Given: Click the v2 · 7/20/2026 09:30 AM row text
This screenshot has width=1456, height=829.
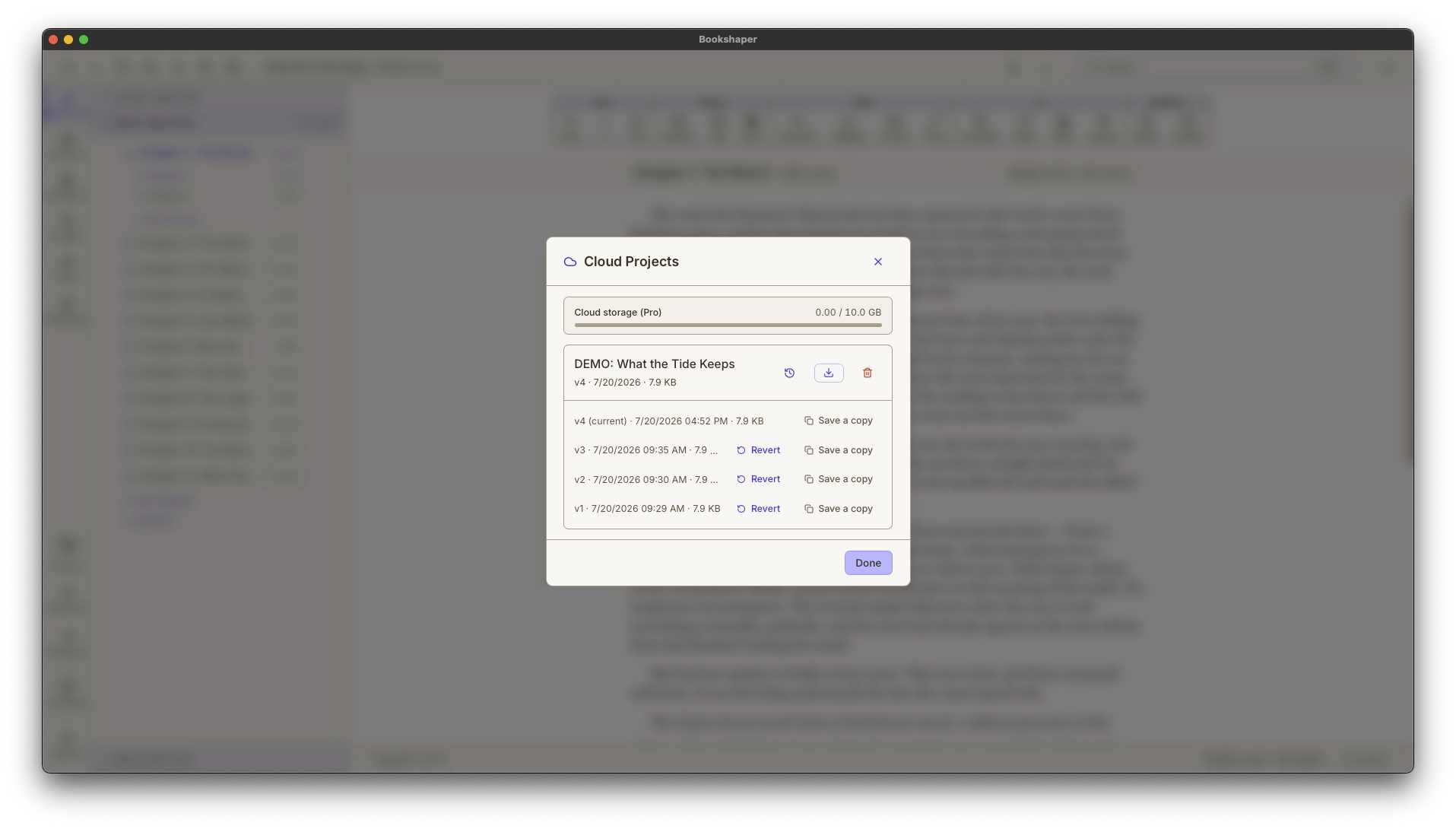Looking at the screenshot, I should (x=646, y=479).
